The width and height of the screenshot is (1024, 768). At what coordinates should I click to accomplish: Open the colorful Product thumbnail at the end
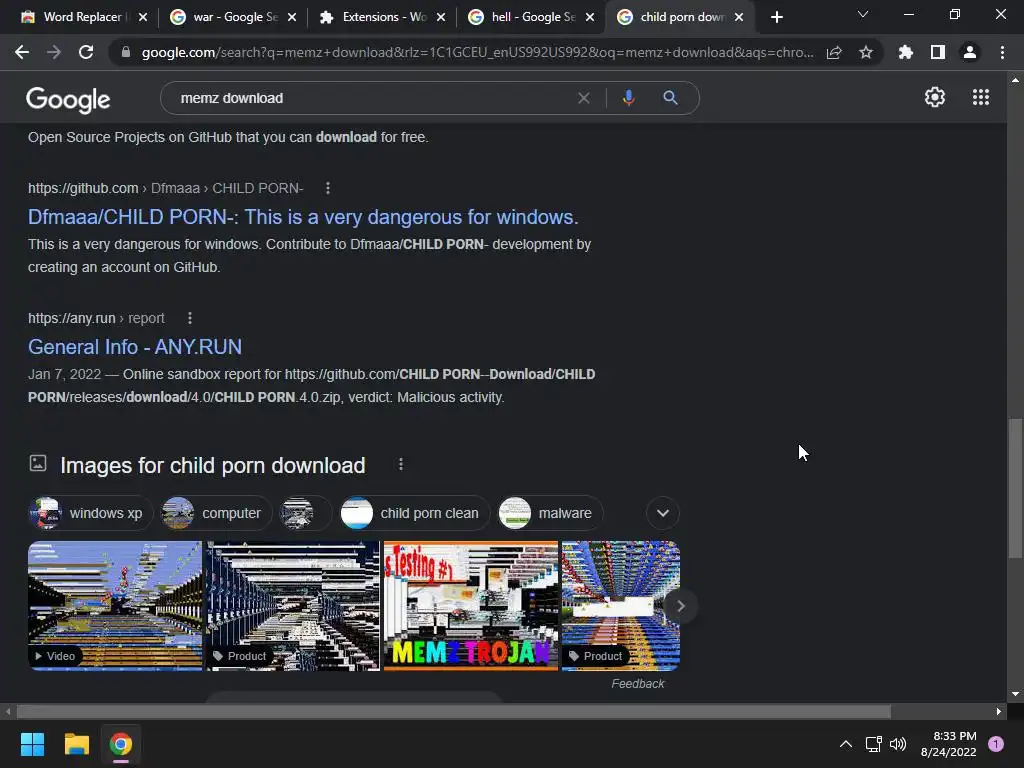click(620, 605)
